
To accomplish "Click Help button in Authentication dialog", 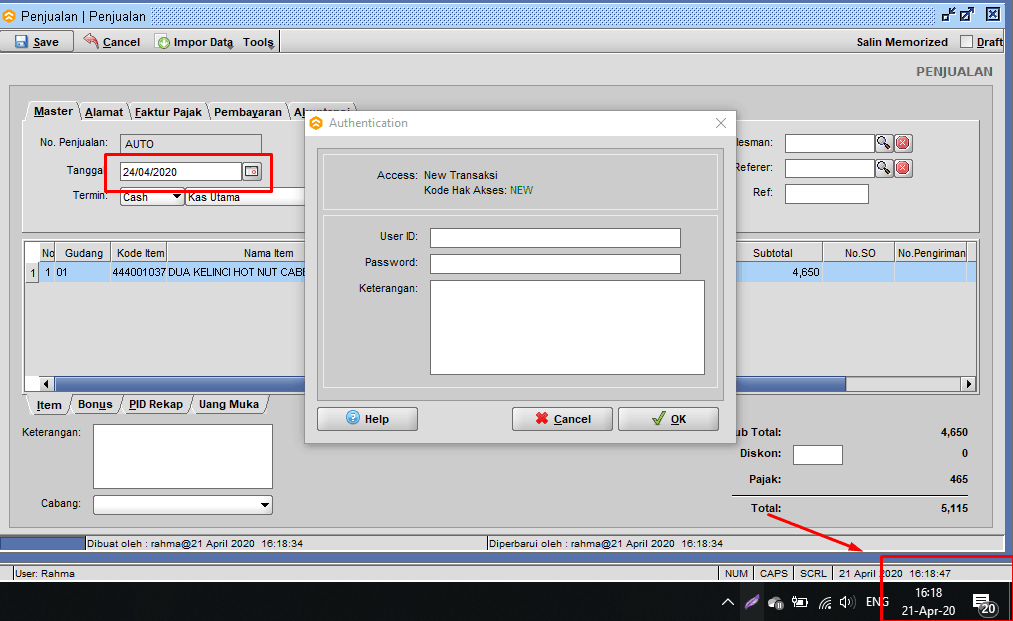I will tap(367, 419).
